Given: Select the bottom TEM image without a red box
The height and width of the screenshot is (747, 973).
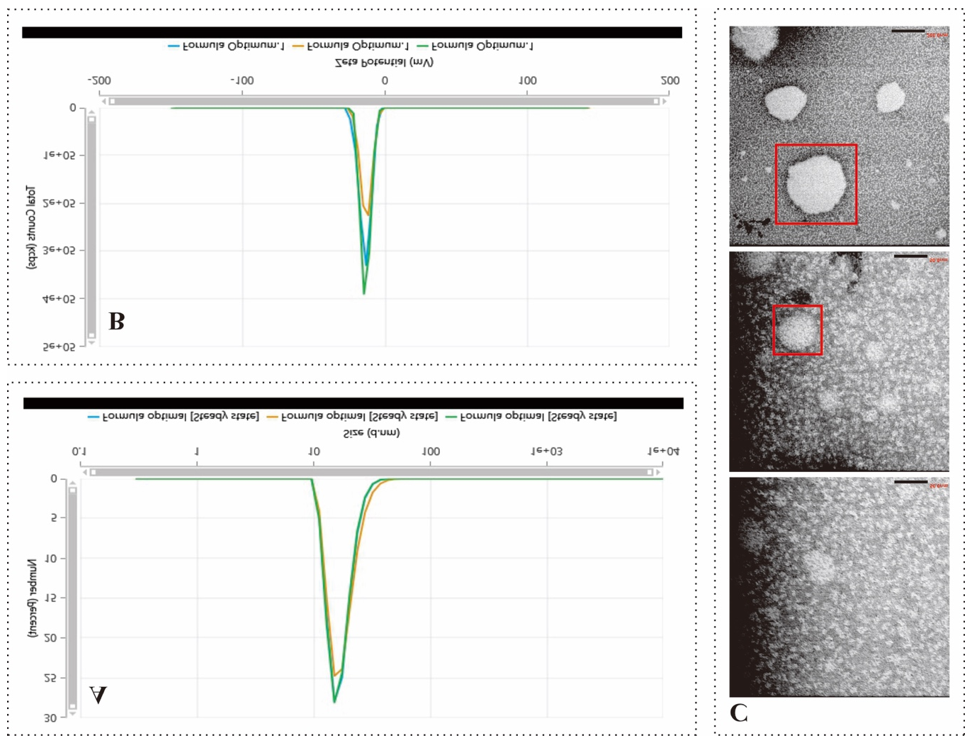Looking at the screenshot, I should pos(839,587).
